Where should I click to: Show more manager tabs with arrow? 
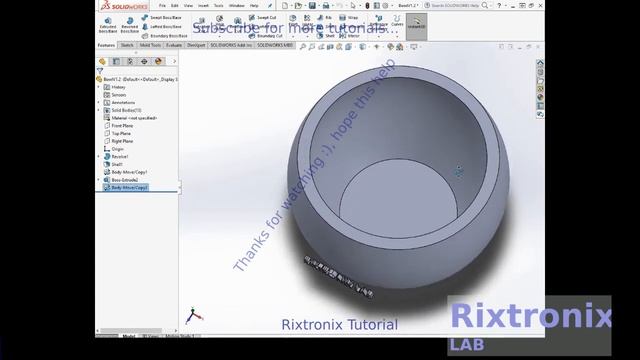pyautogui.click(x=174, y=61)
